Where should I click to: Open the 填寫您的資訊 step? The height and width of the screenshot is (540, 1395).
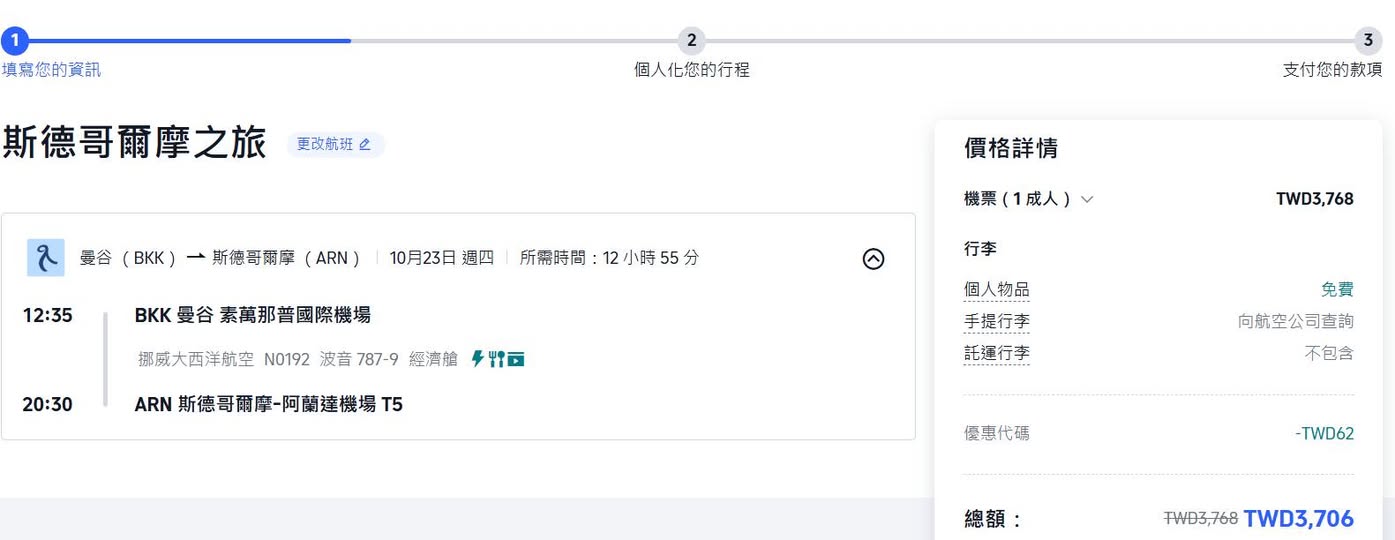pos(51,70)
